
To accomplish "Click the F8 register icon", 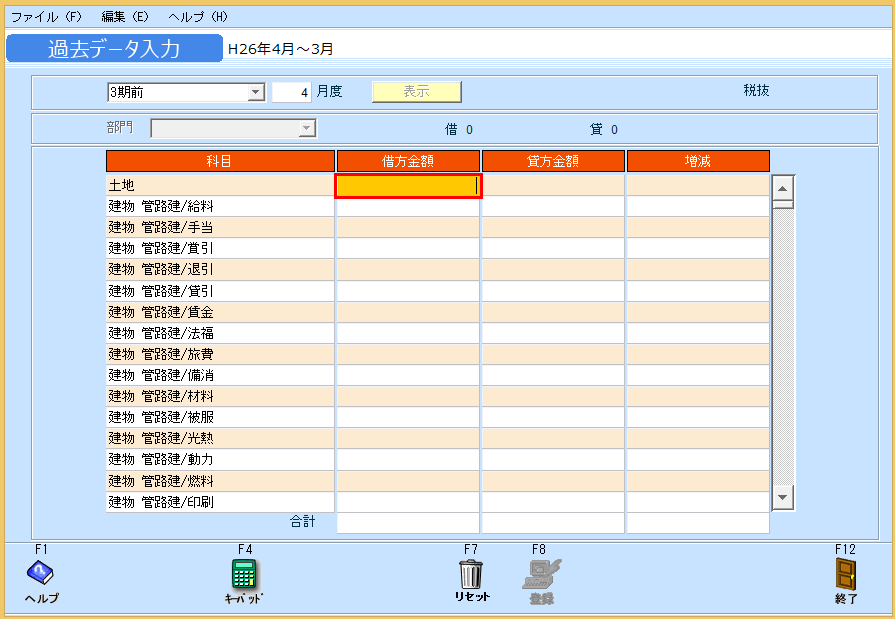I will (540, 574).
